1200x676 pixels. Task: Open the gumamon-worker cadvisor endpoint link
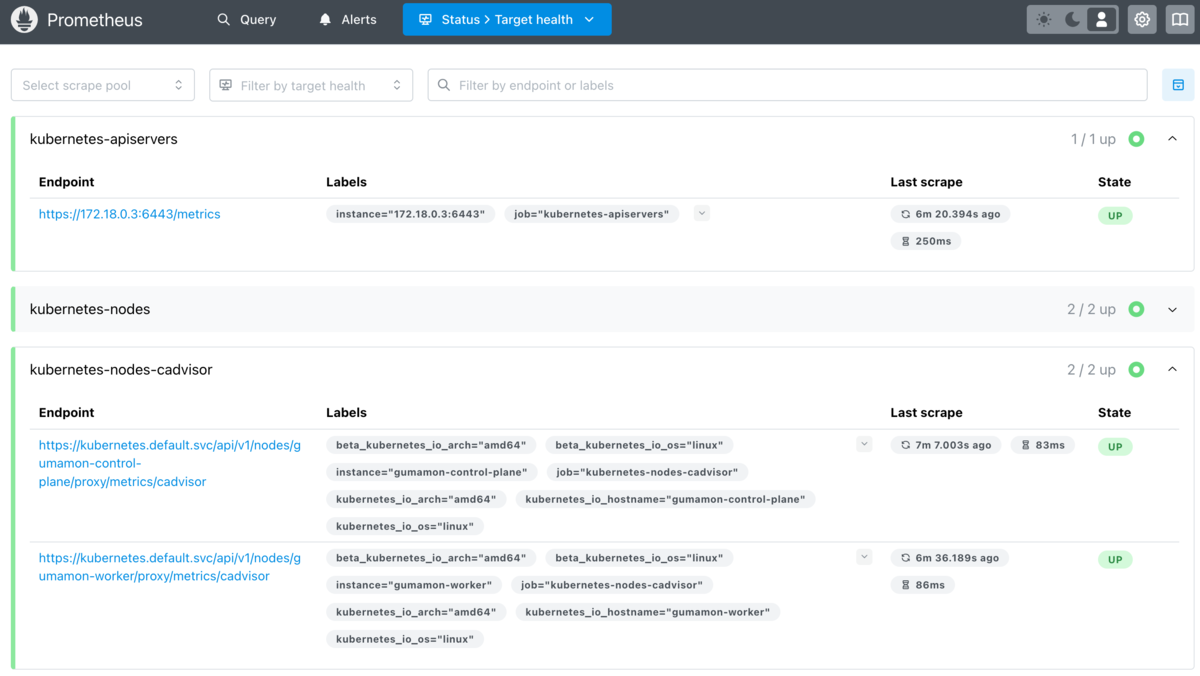170,567
